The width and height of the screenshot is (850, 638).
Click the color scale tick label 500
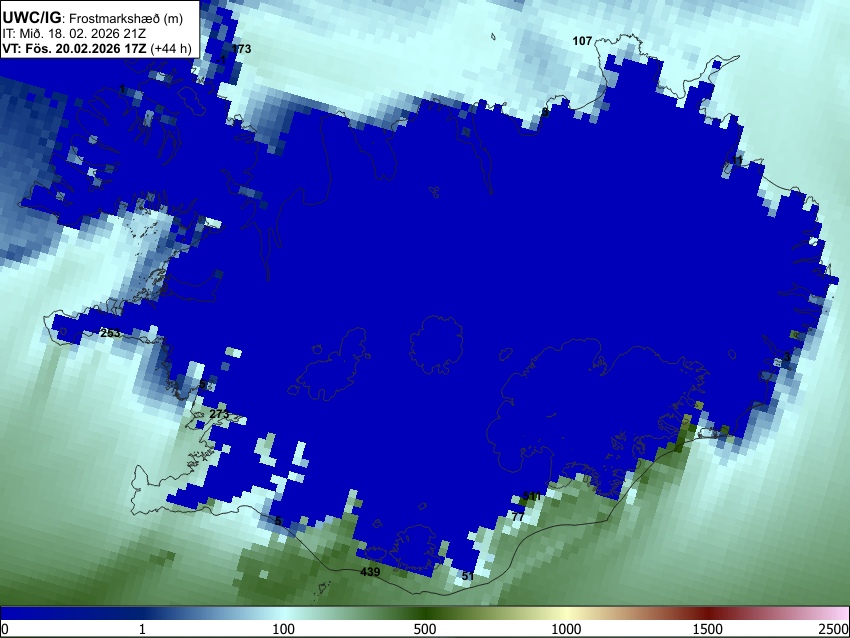pyautogui.click(x=425, y=629)
